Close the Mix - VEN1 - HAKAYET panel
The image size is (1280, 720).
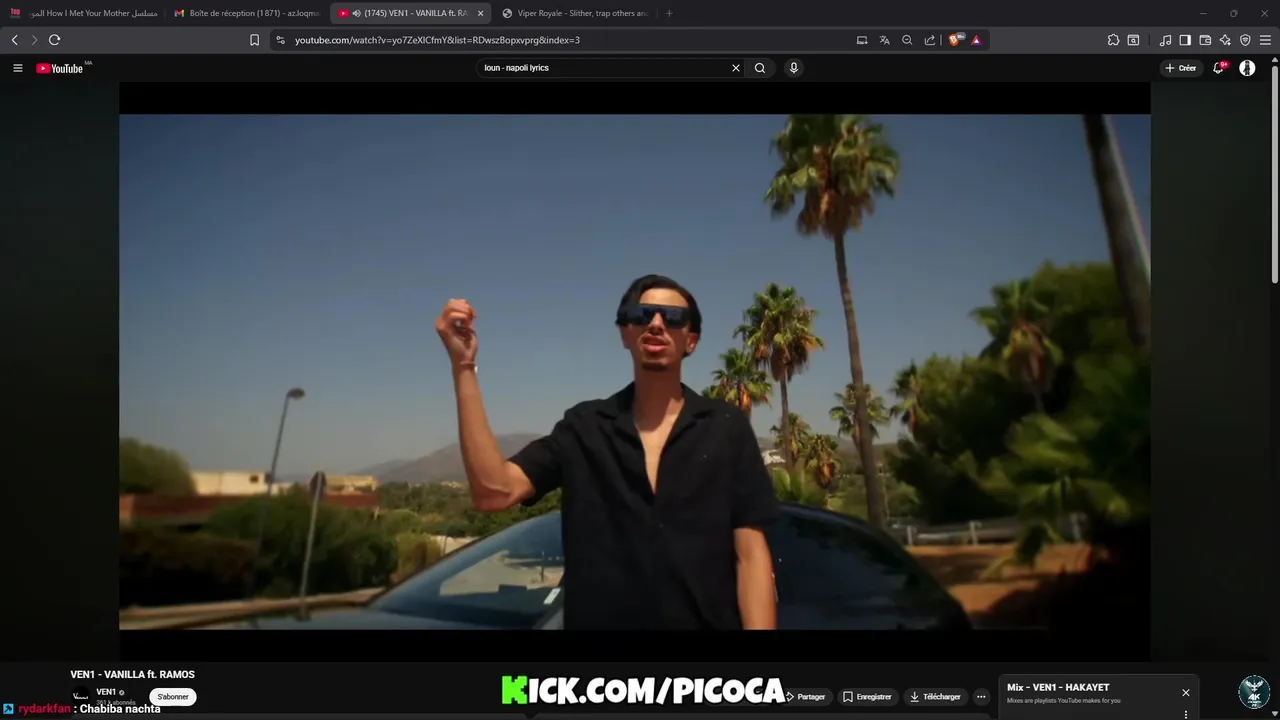[1186, 692]
